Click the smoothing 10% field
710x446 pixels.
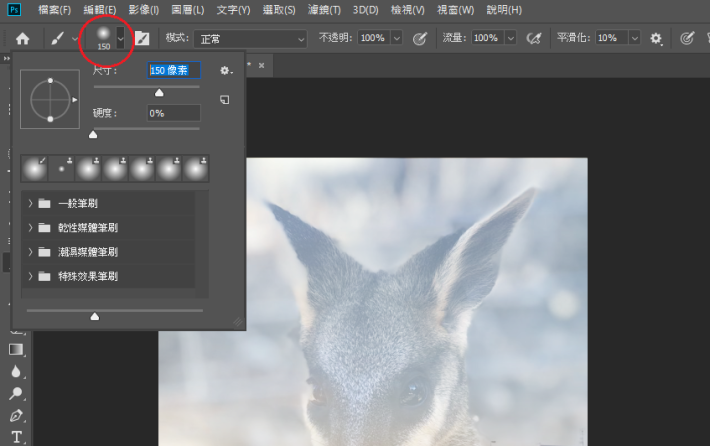[x=611, y=38]
